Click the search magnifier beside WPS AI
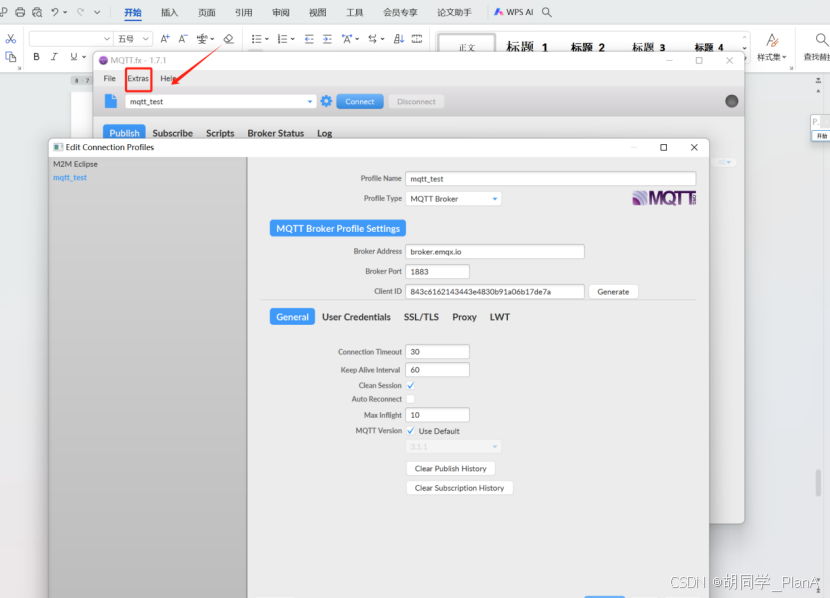 coord(547,12)
